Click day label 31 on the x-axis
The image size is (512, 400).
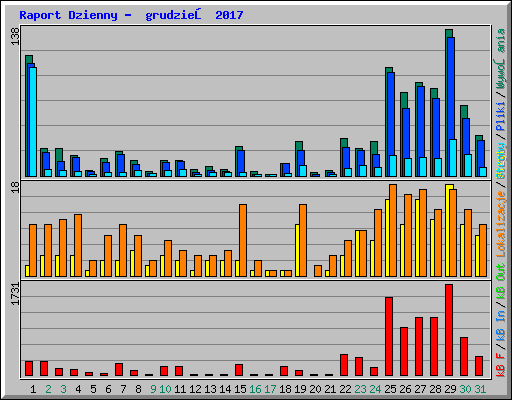[480, 389]
